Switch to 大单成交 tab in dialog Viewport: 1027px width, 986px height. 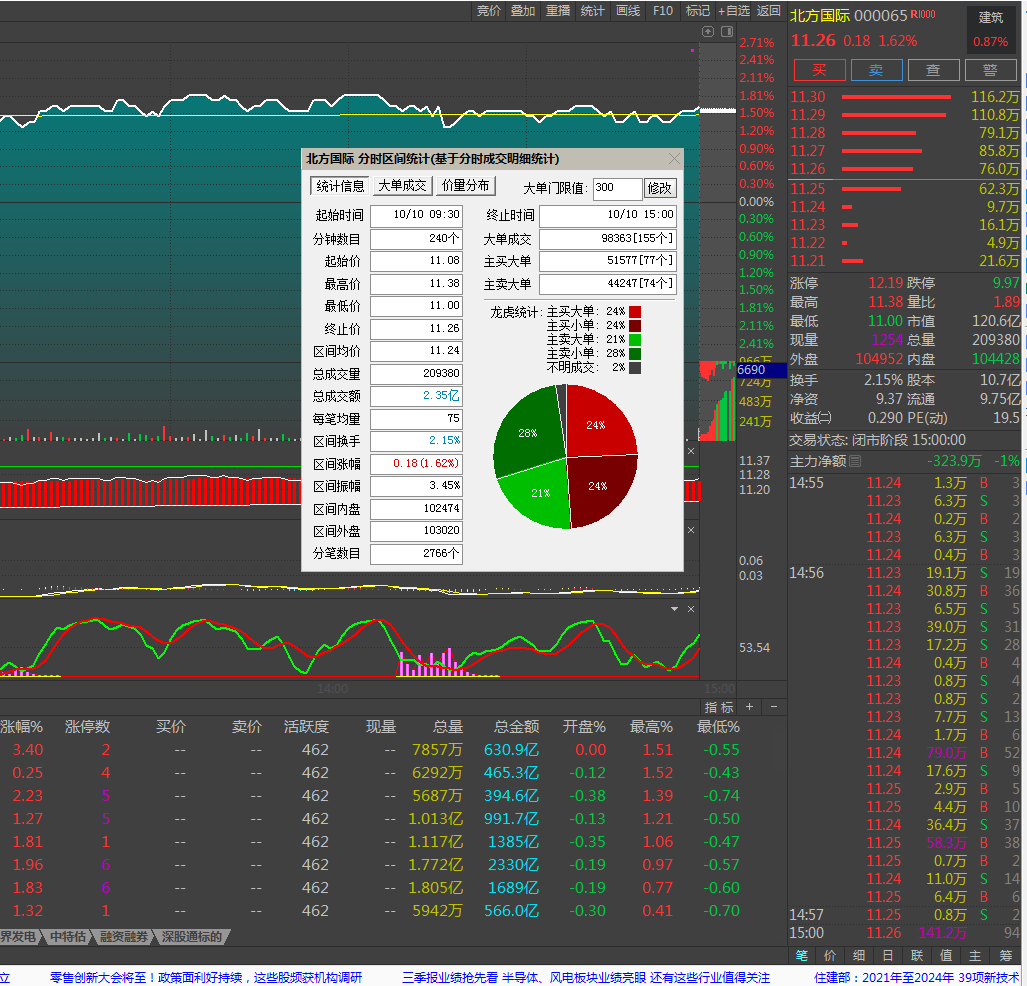(x=401, y=186)
